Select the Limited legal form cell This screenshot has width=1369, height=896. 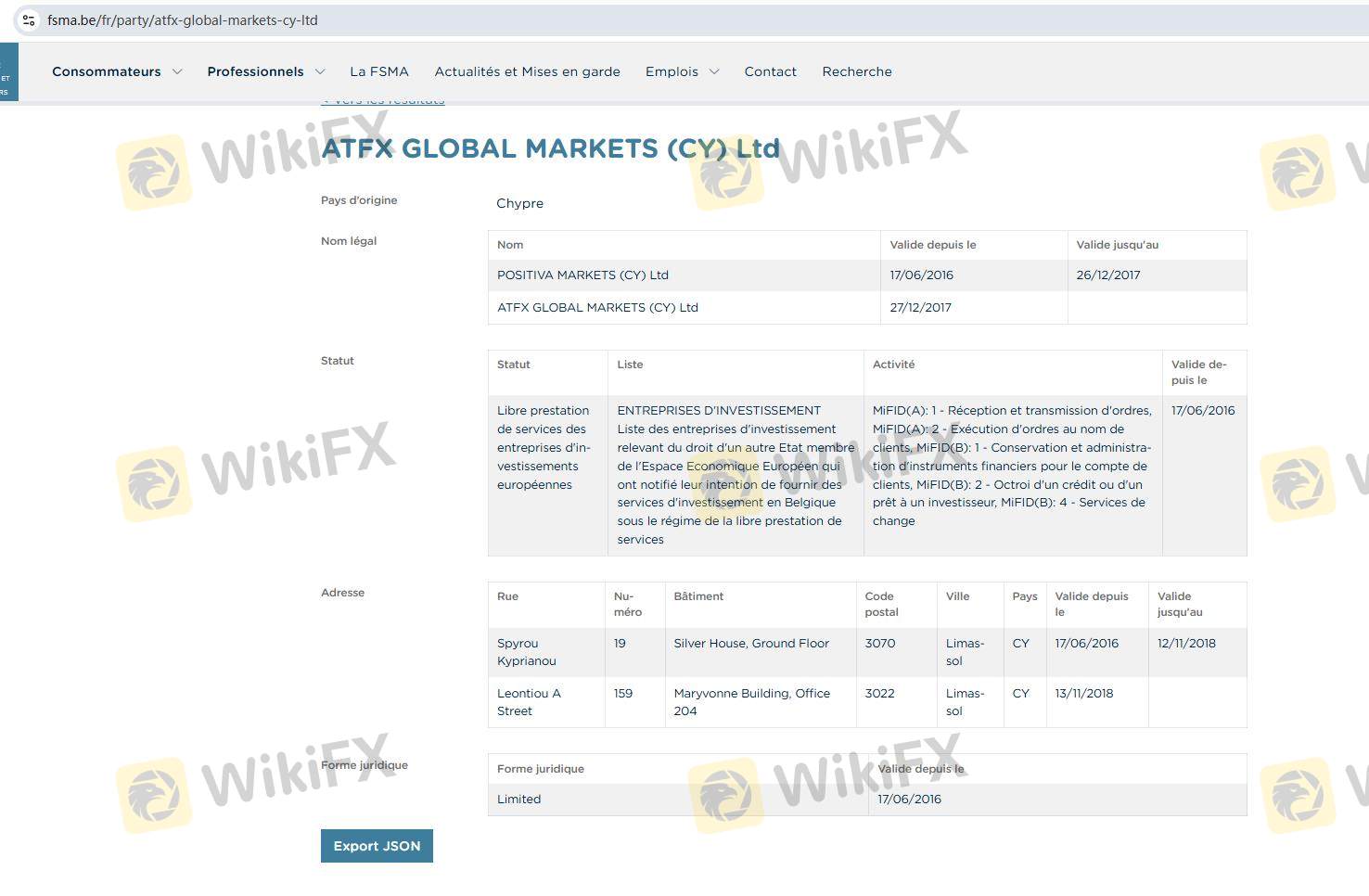point(518,800)
